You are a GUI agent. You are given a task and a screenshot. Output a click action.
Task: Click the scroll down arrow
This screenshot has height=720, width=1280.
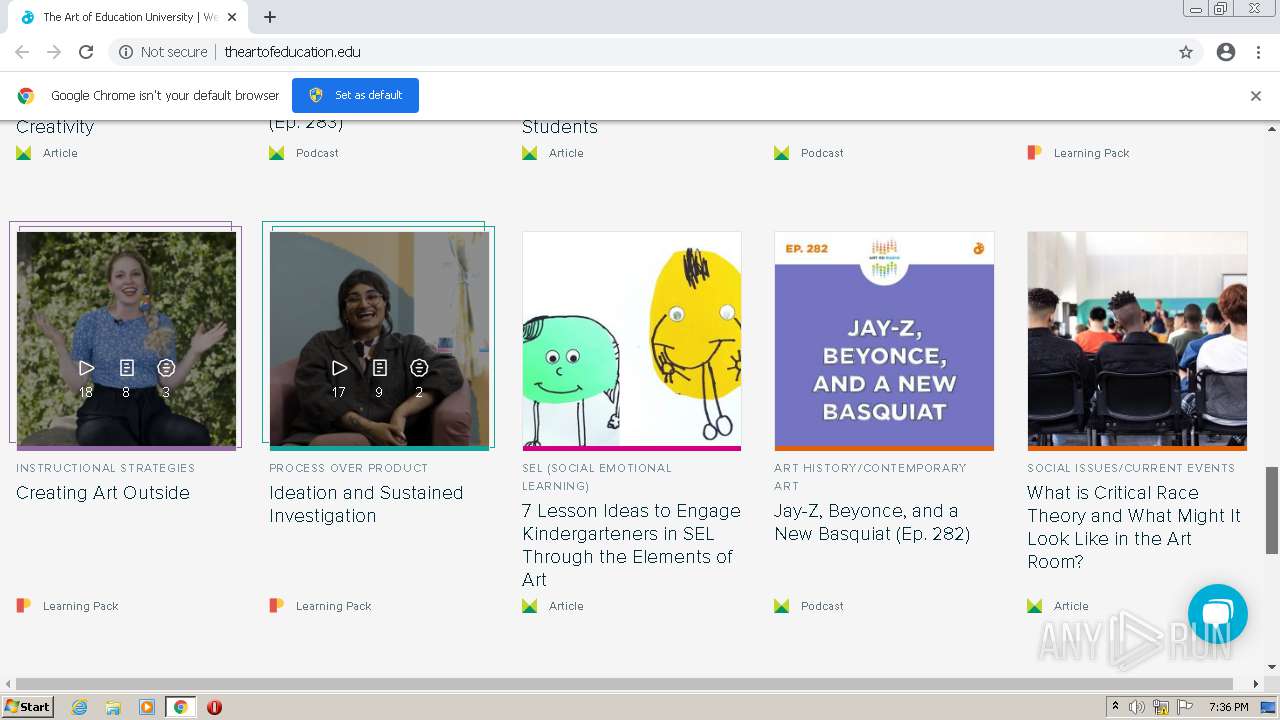coord(1272,667)
